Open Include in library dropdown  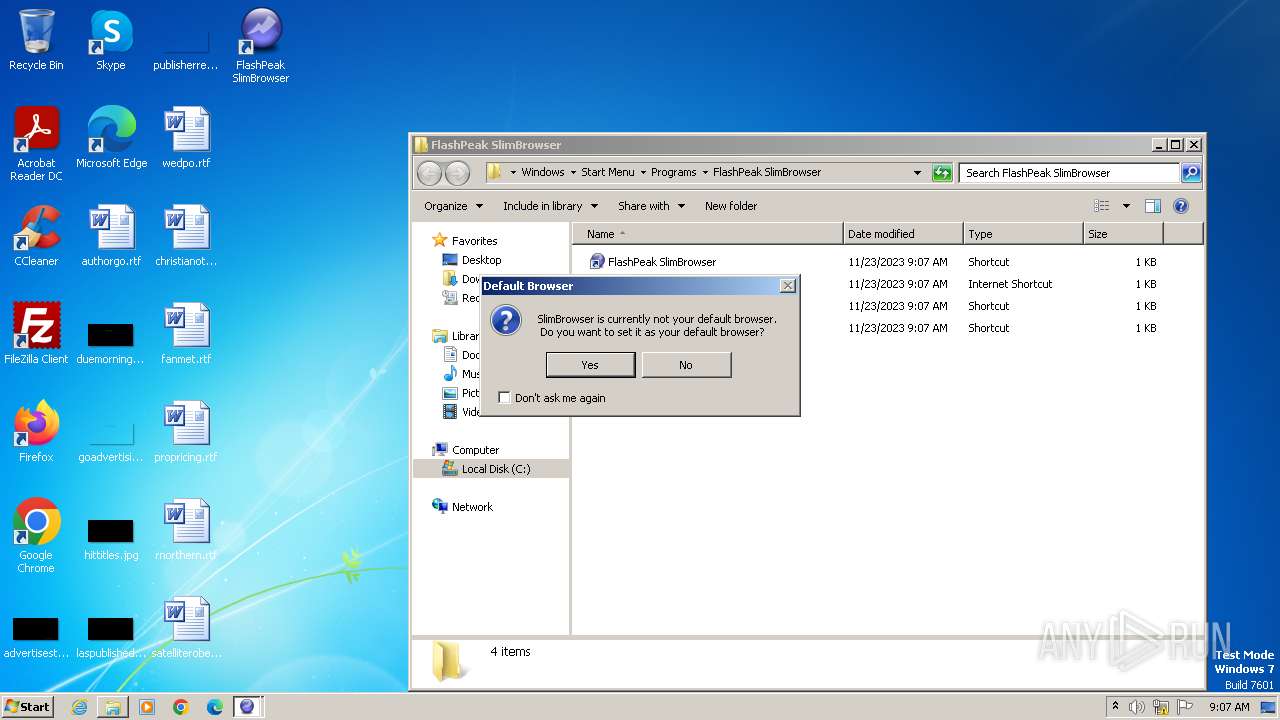[x=550, y=206]
